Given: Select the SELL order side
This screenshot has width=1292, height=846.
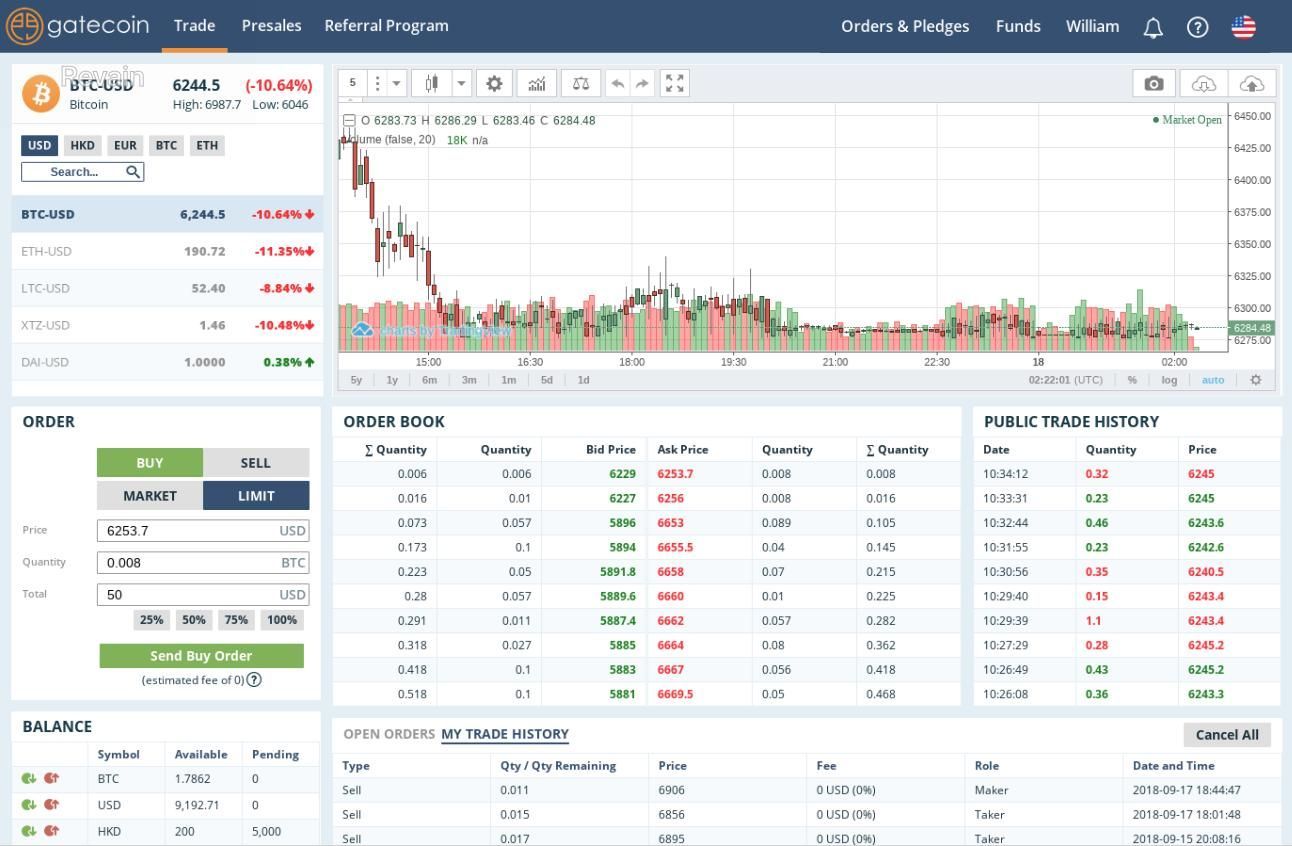Looking at the screenshot, I should click(256, 463).
